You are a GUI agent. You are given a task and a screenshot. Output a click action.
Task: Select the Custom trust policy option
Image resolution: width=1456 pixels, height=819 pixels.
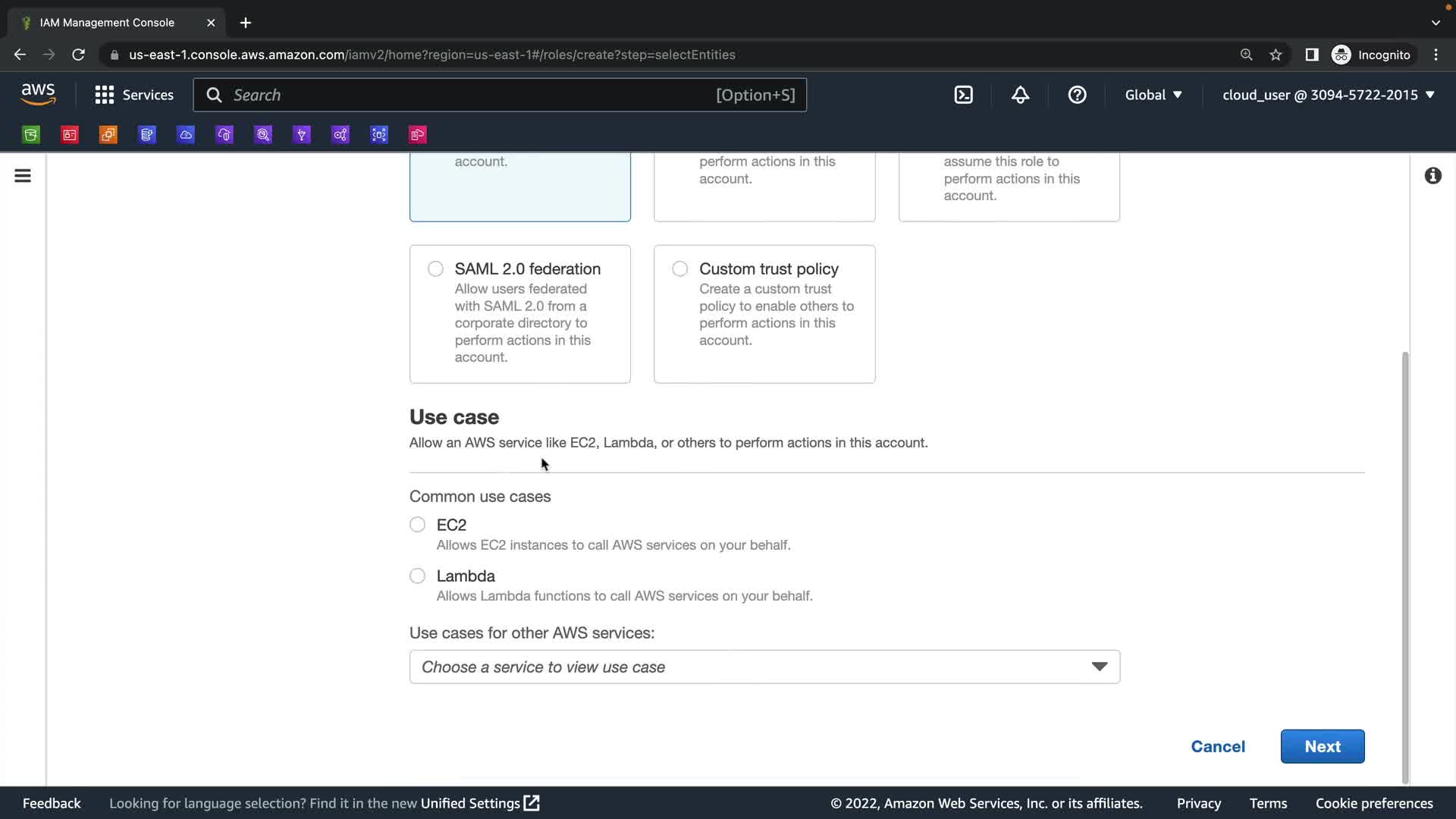(680, 269)
